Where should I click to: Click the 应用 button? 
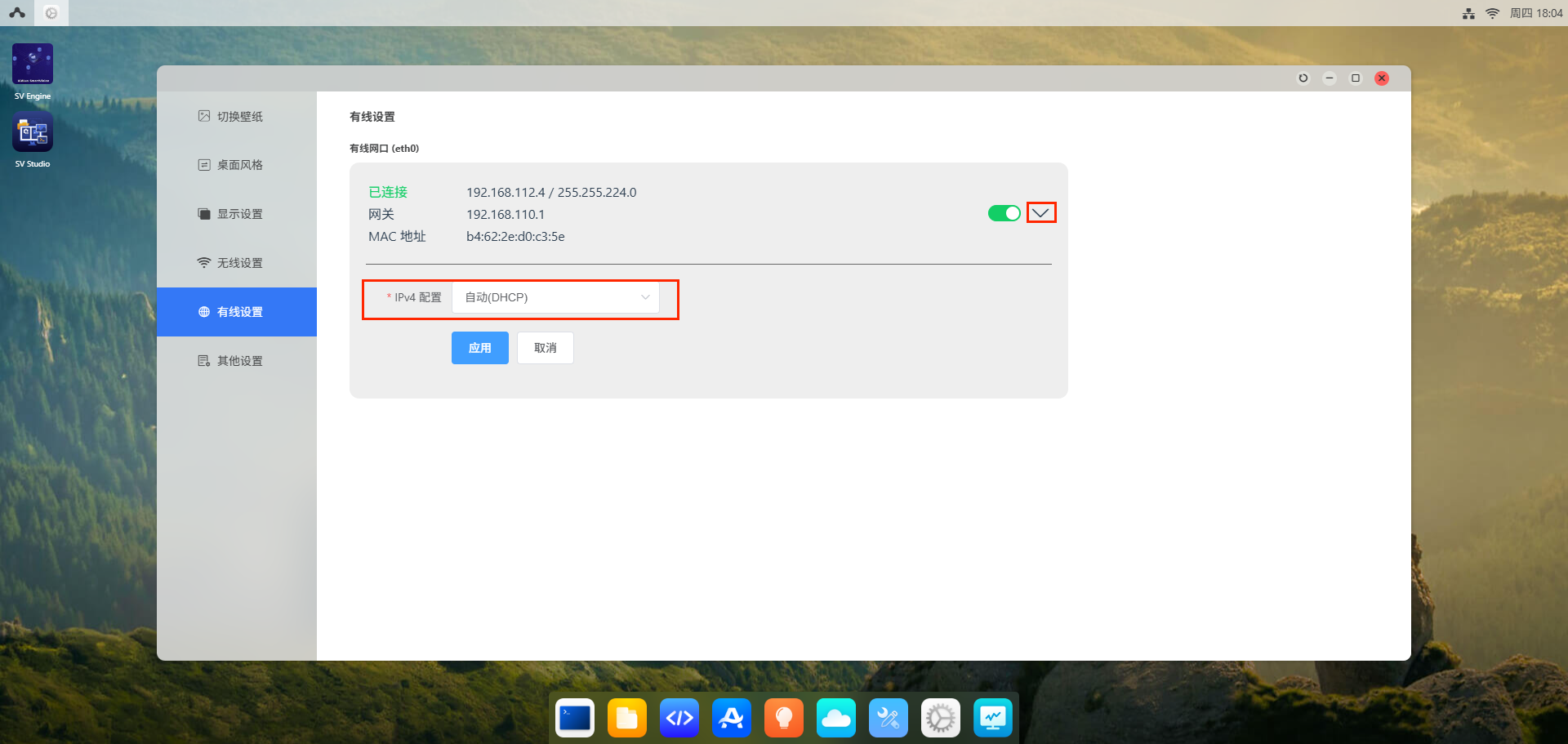(x=479, y=348)
